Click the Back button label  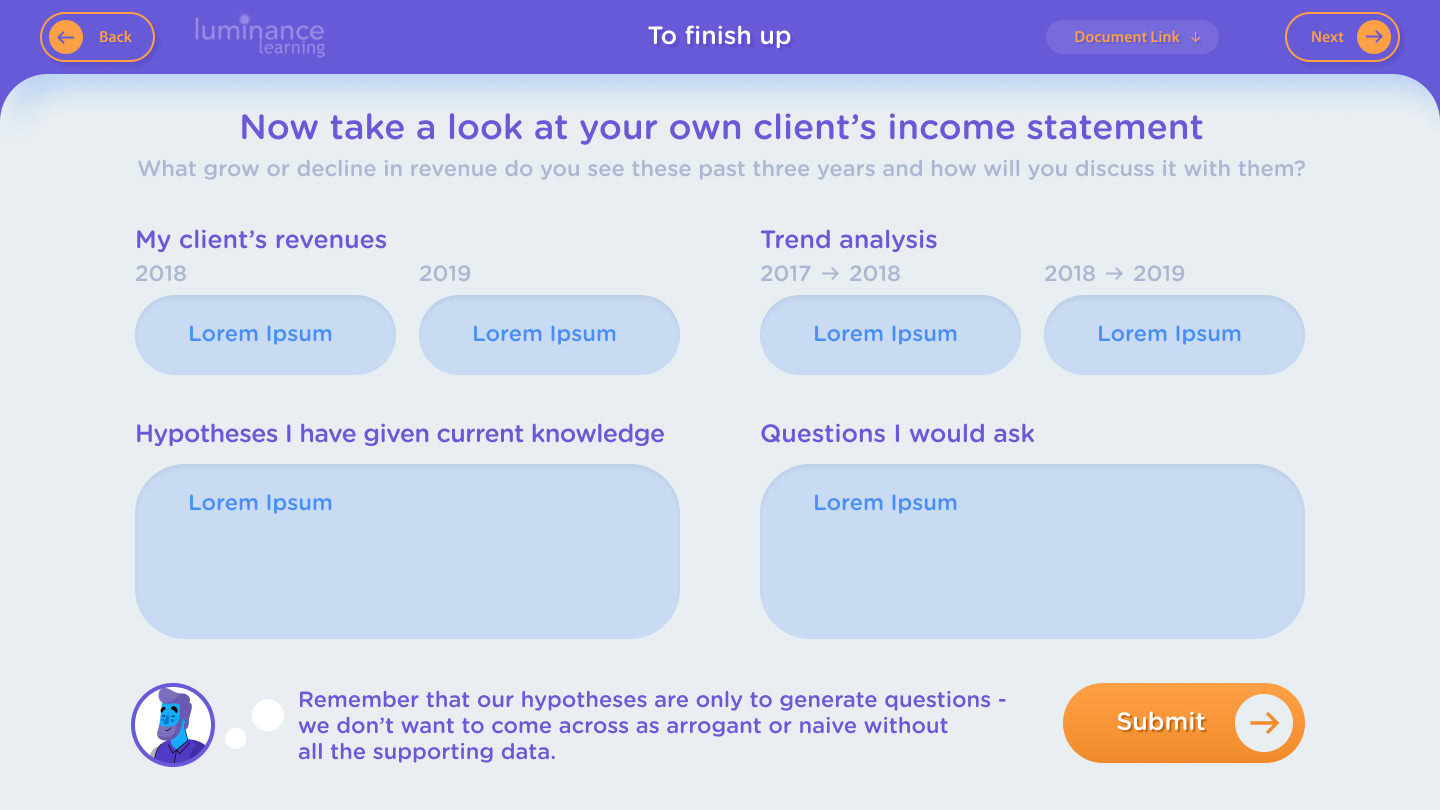(x=115, y=37)
